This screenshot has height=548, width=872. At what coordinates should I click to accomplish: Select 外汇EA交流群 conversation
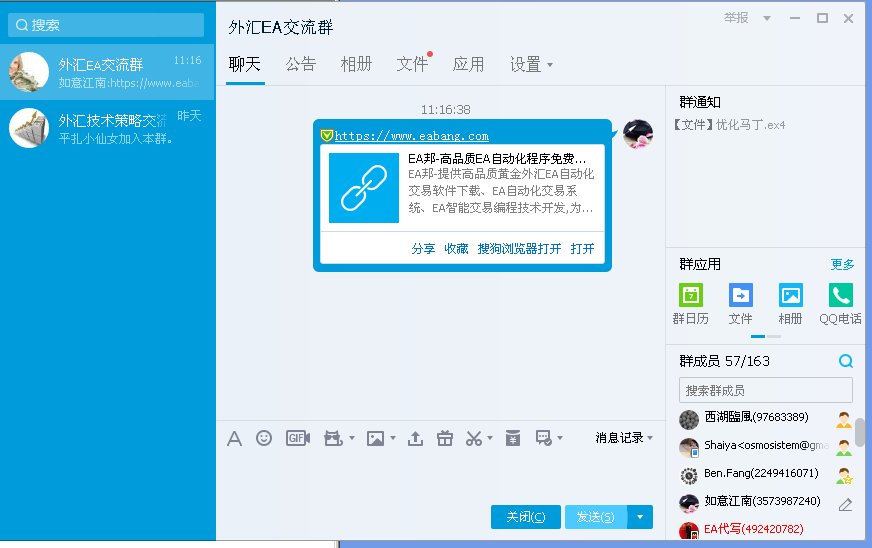pos(107,72)
